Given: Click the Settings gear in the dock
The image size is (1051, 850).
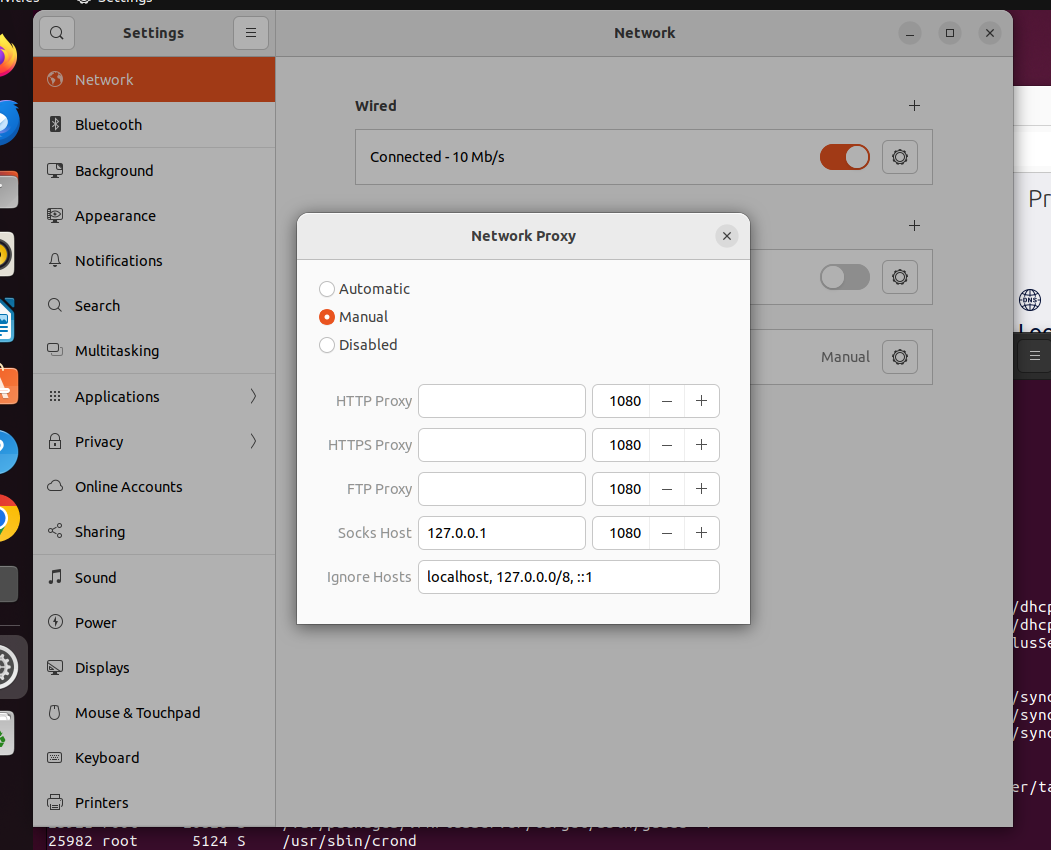Looking at the screenshot, I should tap(7, 667).
